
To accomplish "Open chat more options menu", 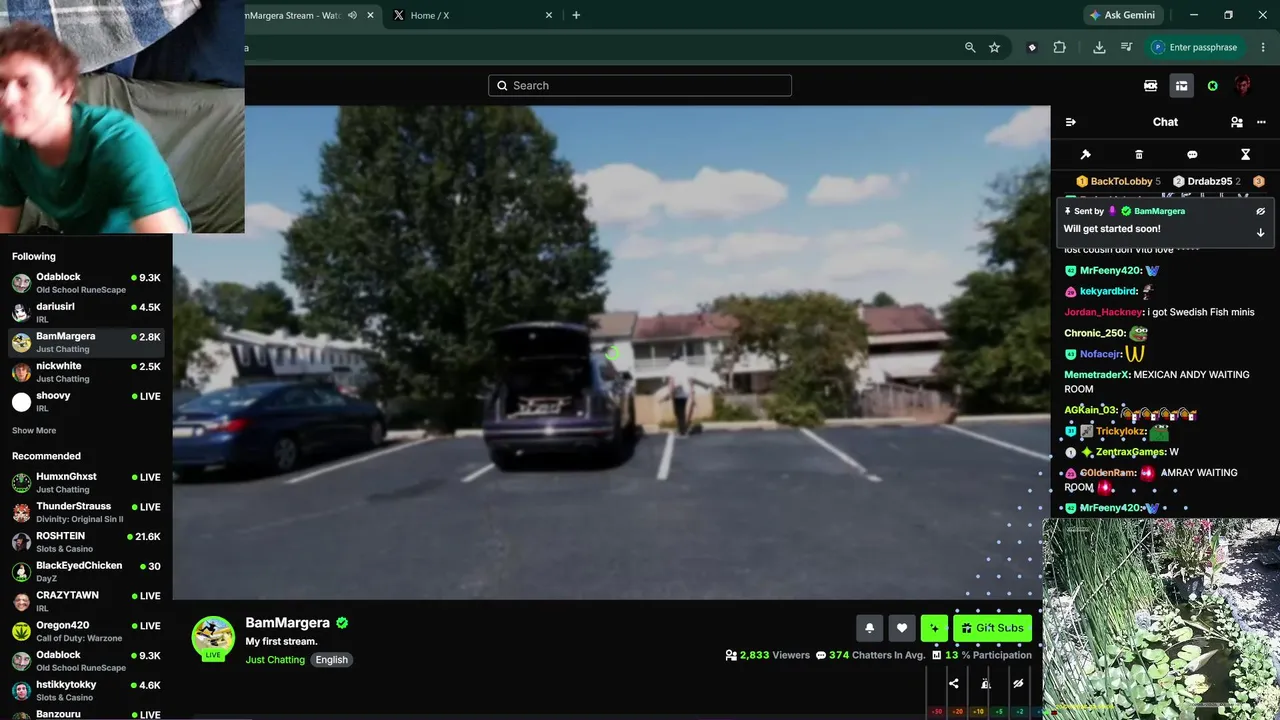I will 1261,122.
